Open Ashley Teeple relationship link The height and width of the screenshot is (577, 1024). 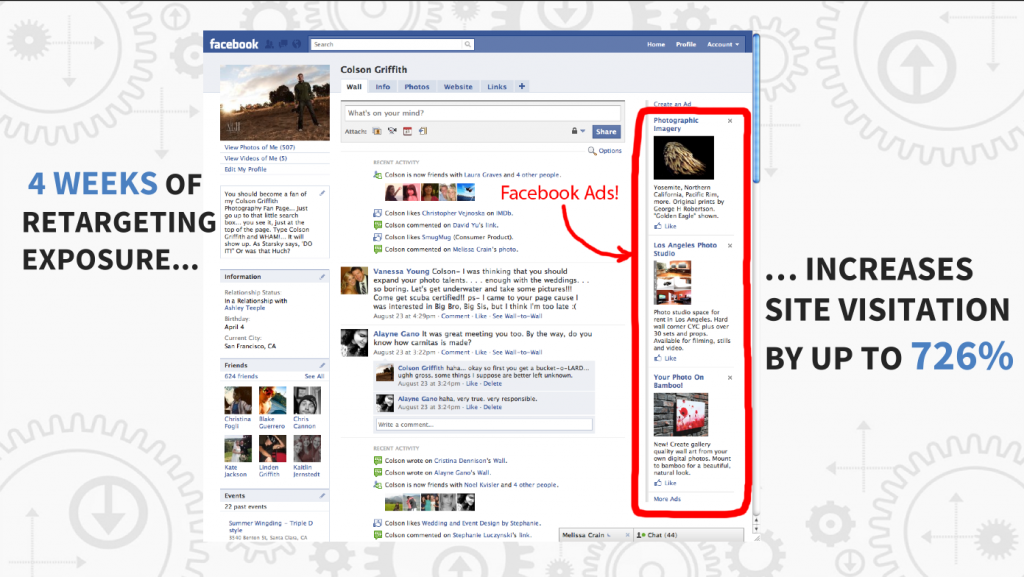pos(245,308)
